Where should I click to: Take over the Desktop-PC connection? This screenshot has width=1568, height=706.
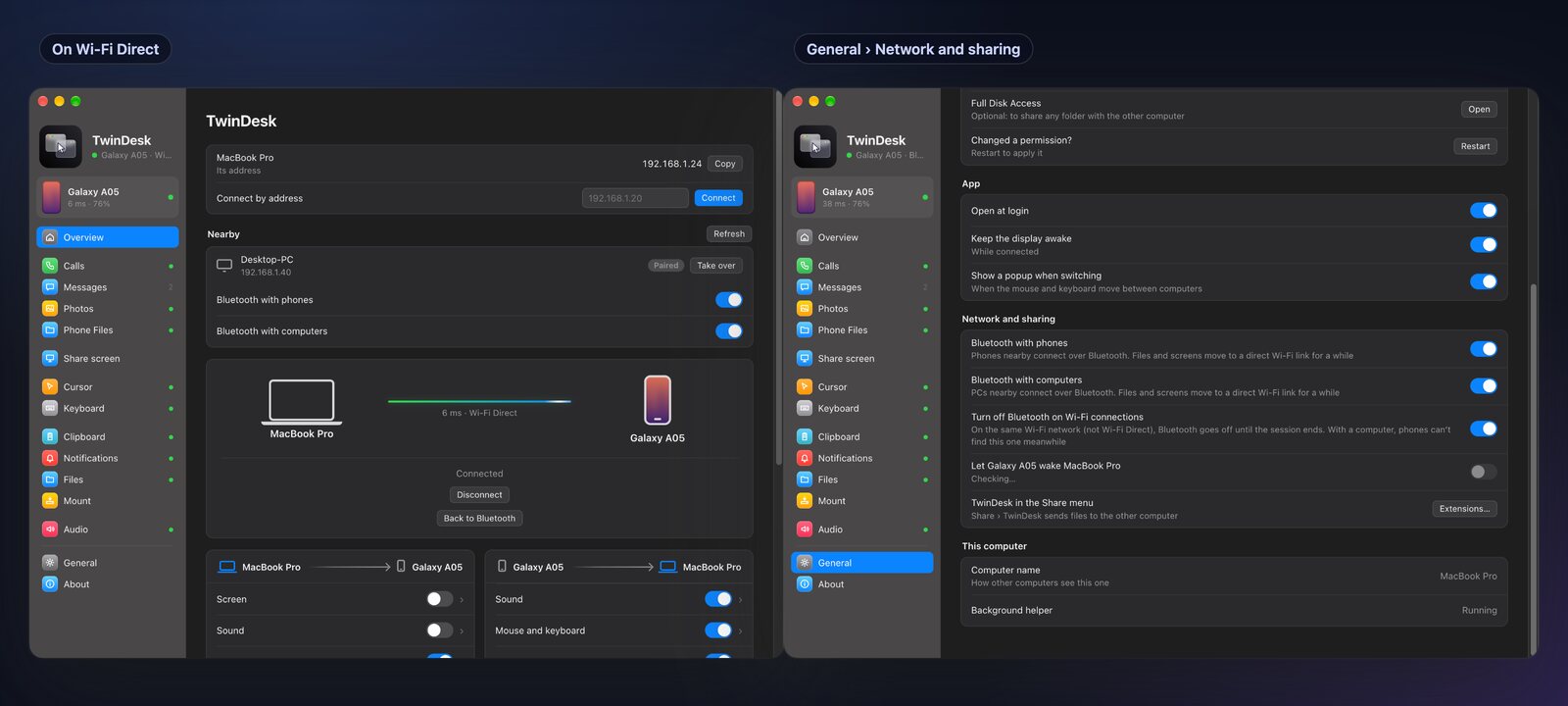point(716,266)
